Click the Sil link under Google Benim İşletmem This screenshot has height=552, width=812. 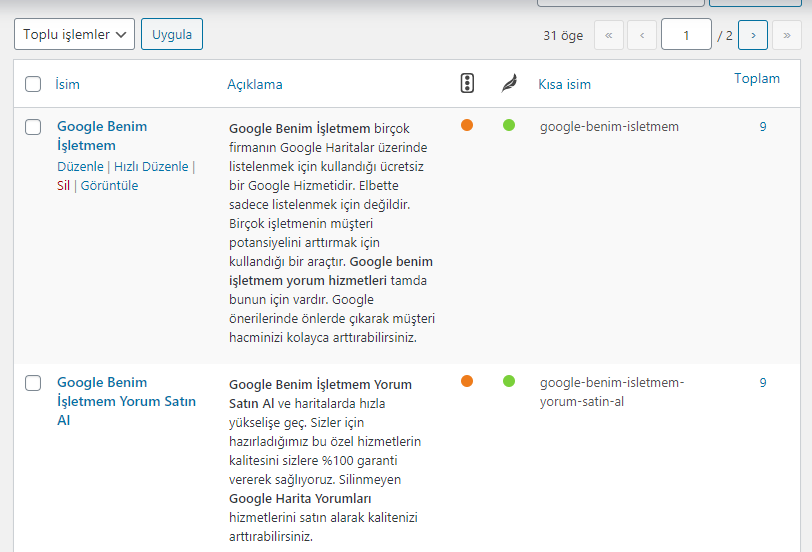(x=63, y=186)
